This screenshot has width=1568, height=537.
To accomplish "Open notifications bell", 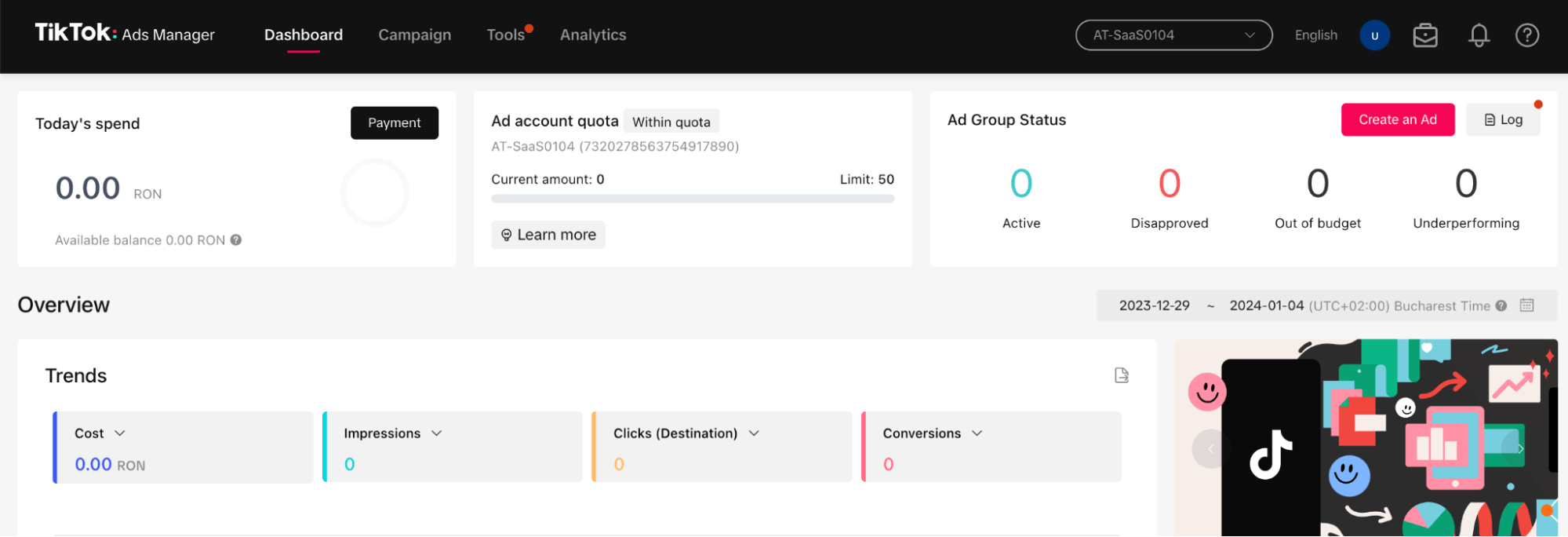I will (x=1479, y=35).
